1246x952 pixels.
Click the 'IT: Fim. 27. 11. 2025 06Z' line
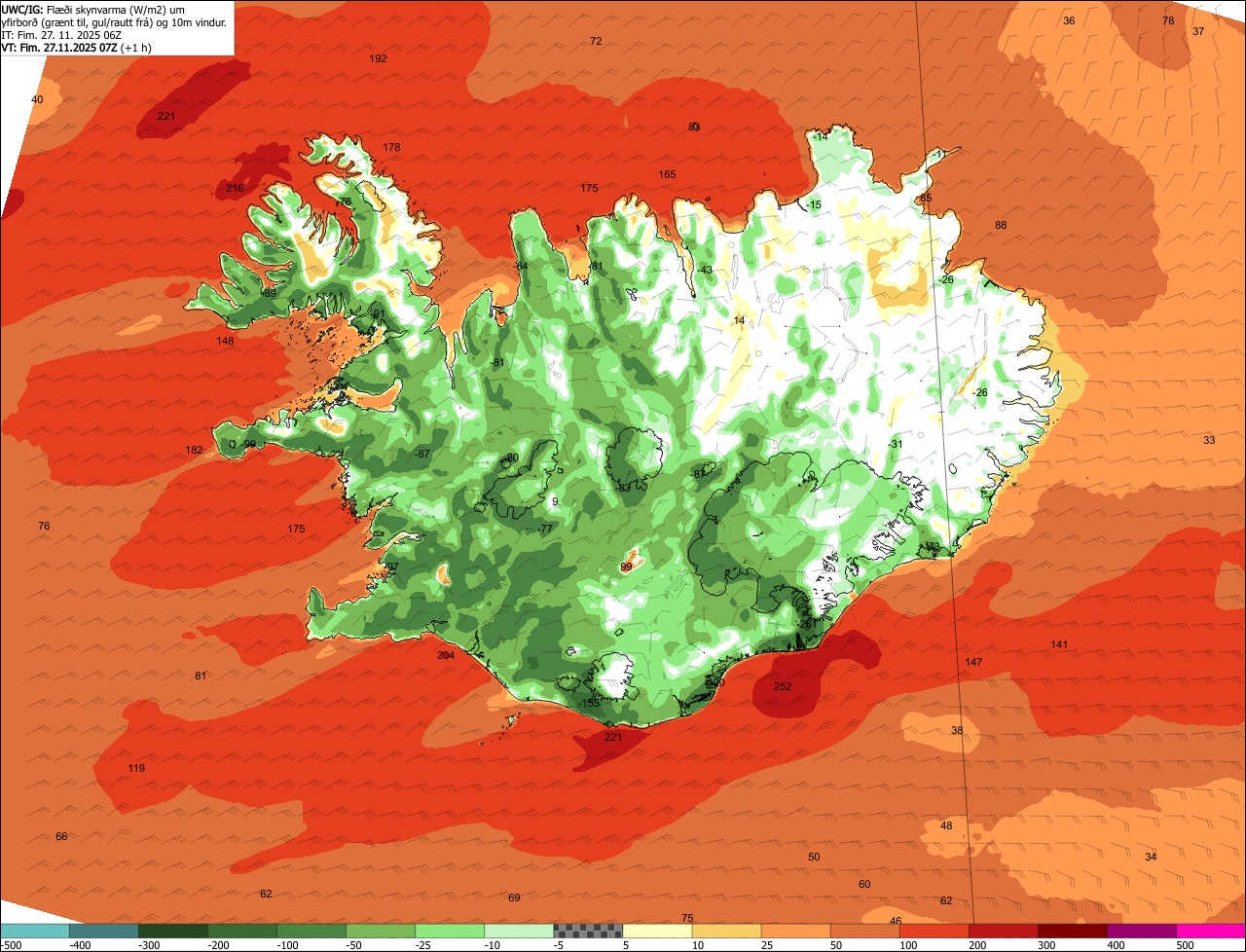(x=61, y=34)
